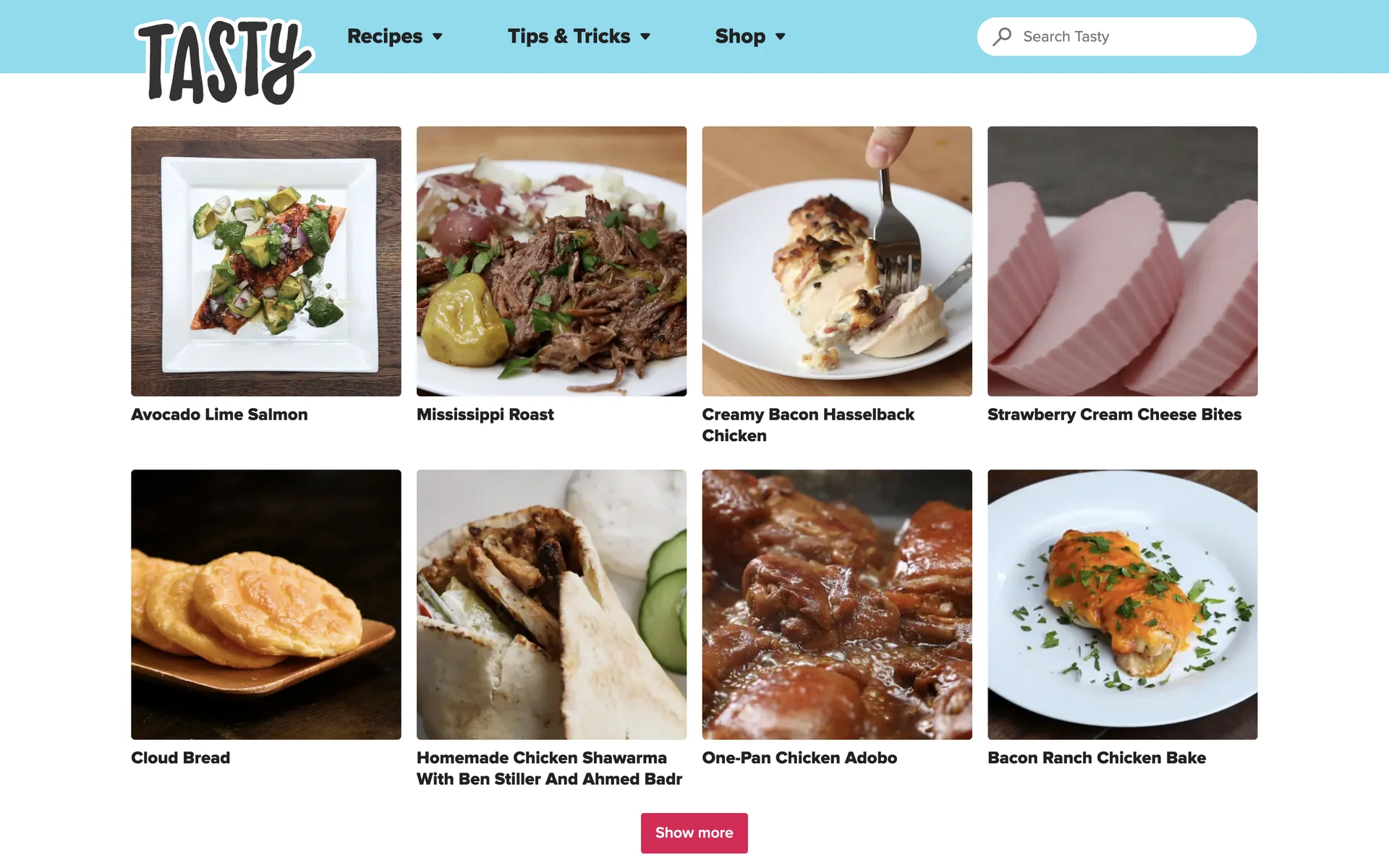
Task: Expand the Recipes dropdown arrow
Action: [438, 37]
